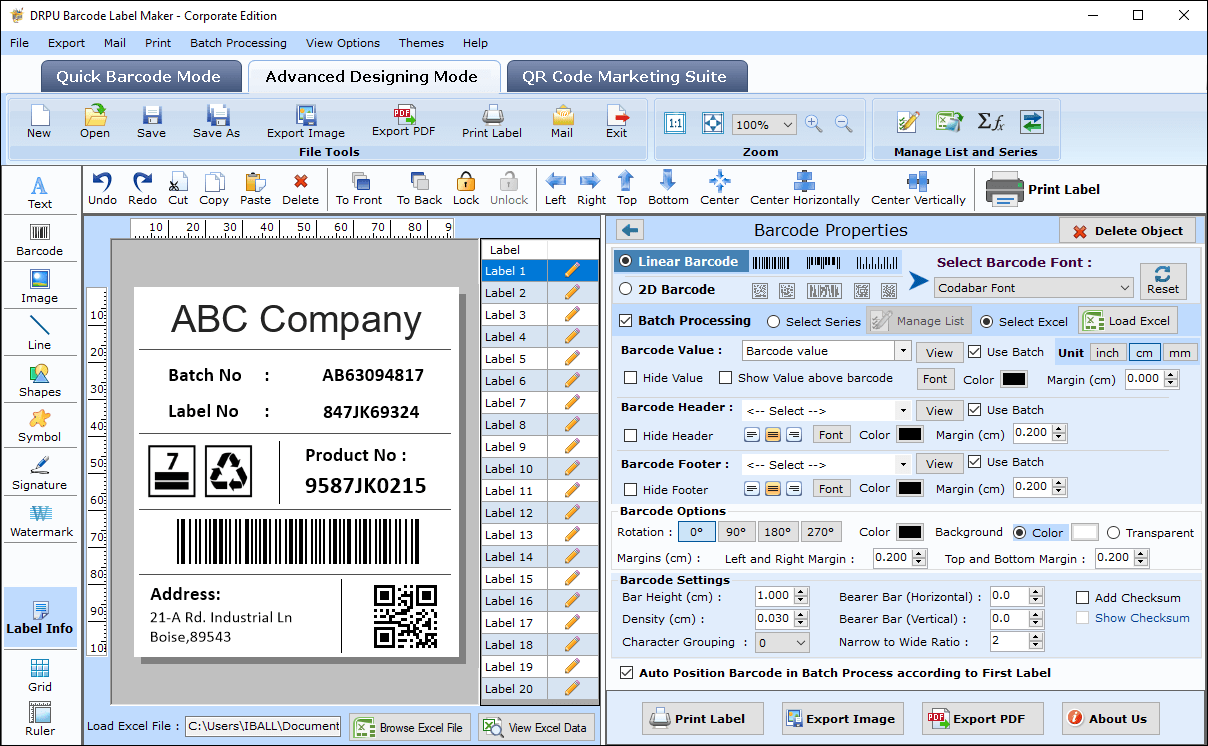Click toolbar Print Label printer icon

(x=492, y=116)
